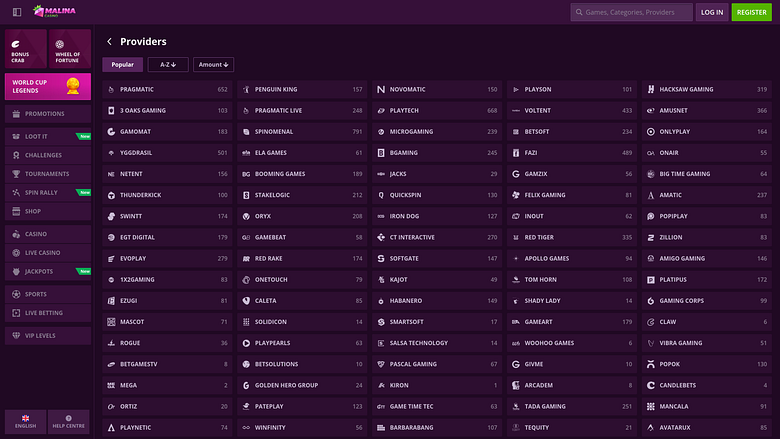The width and height of the screenshot is (780, 439).
Task: Click the Thunderkick logo icon
Action: click(111, 195)
